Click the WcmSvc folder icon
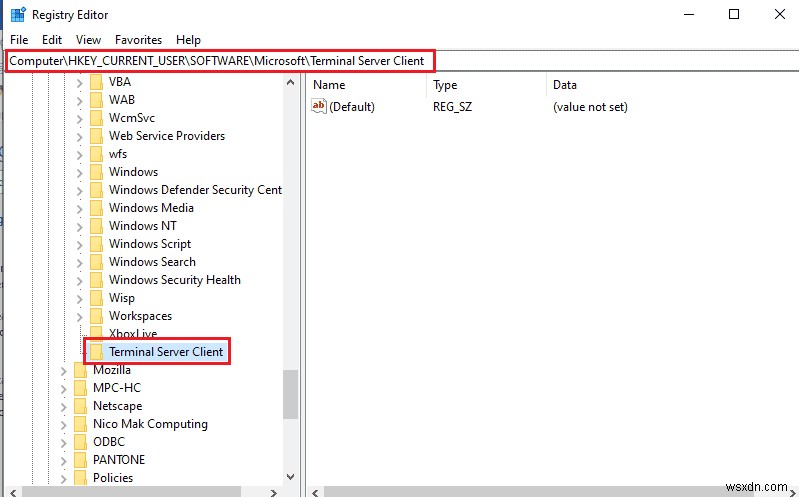This screenshot has height=497, width=799. (x=96, y=118)
